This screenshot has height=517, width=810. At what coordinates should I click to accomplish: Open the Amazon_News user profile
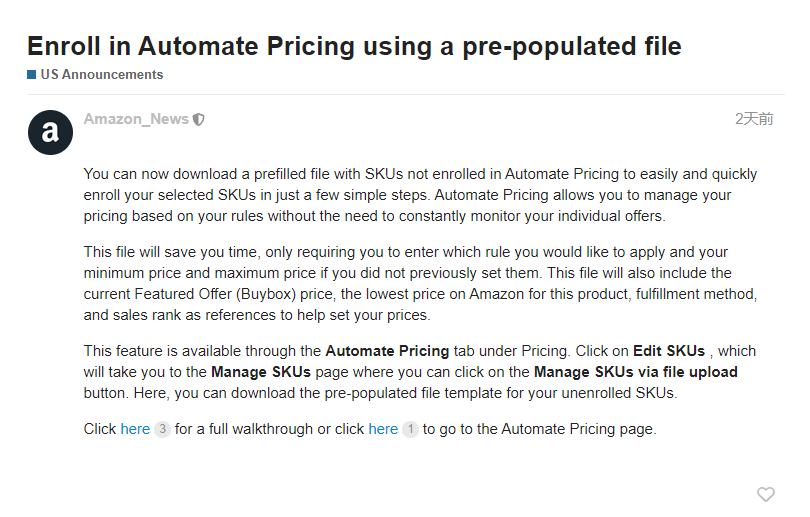point(136,119)
